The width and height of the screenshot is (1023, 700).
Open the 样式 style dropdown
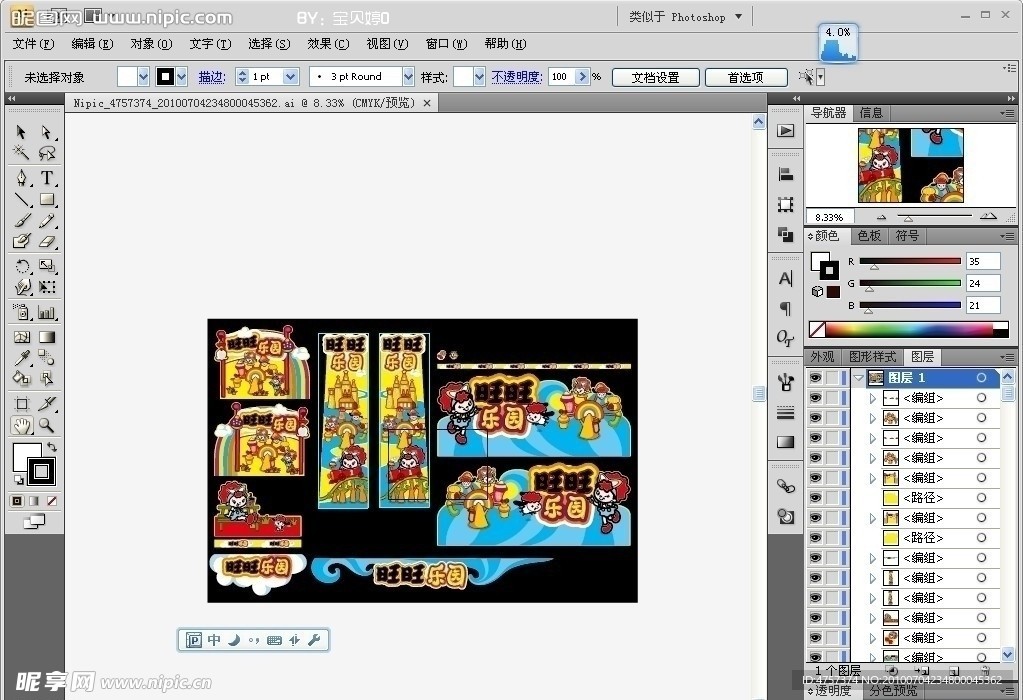479,77
